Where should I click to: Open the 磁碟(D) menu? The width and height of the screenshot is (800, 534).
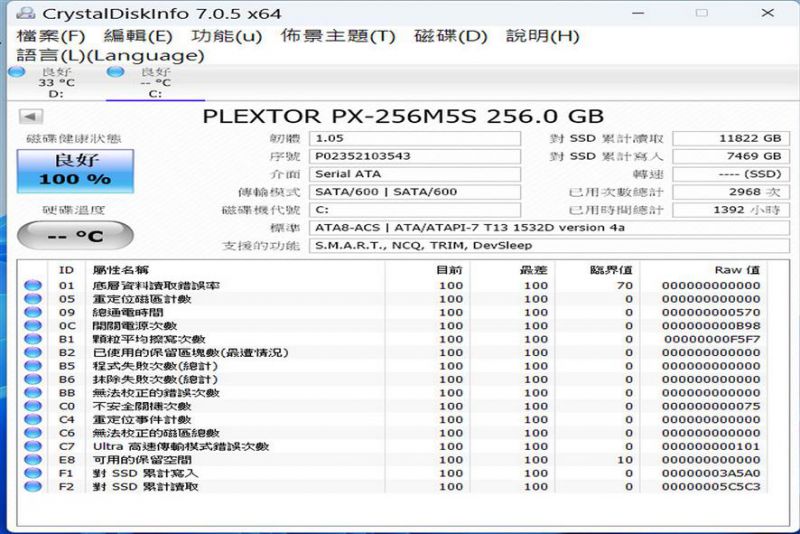click(451, 36)
